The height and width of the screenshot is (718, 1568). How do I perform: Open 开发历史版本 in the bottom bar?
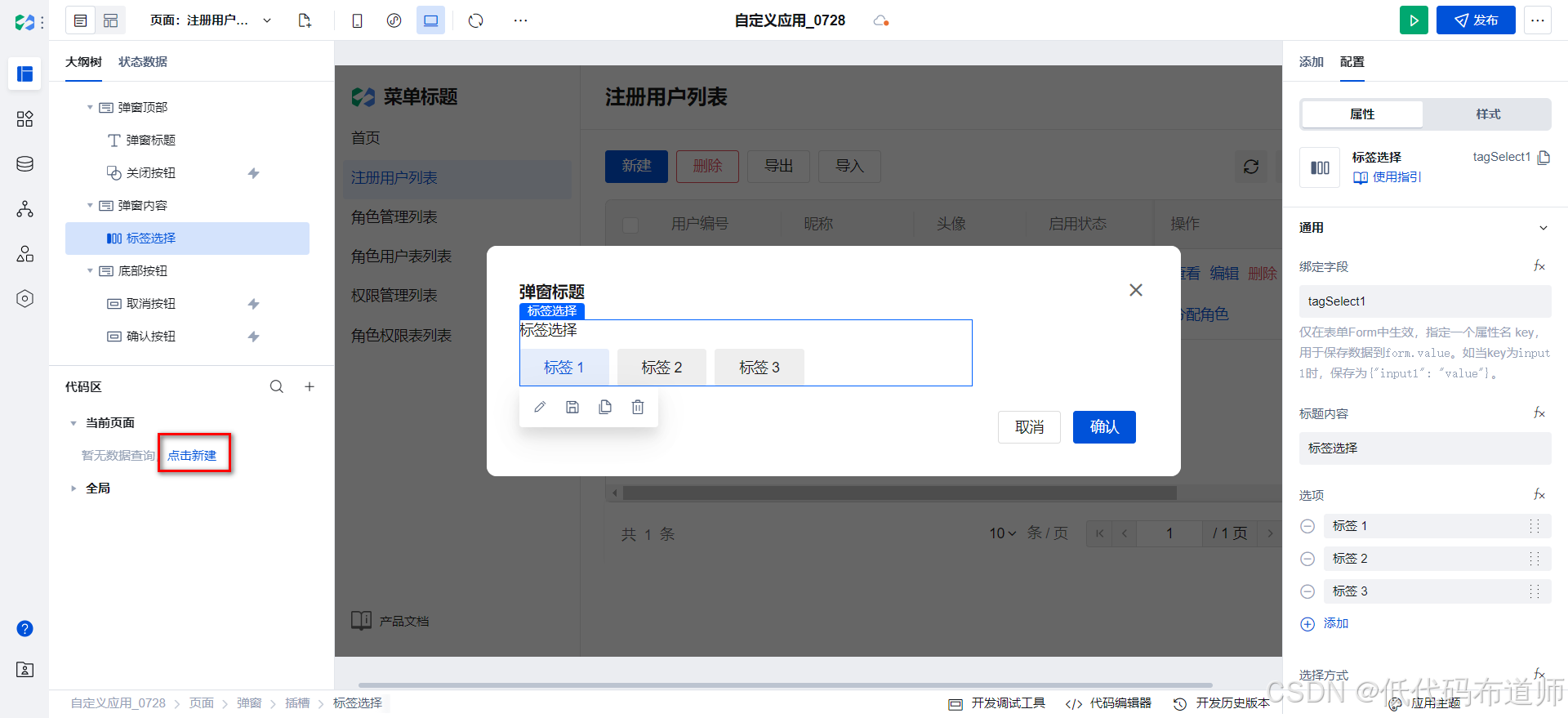(1222, 703)
